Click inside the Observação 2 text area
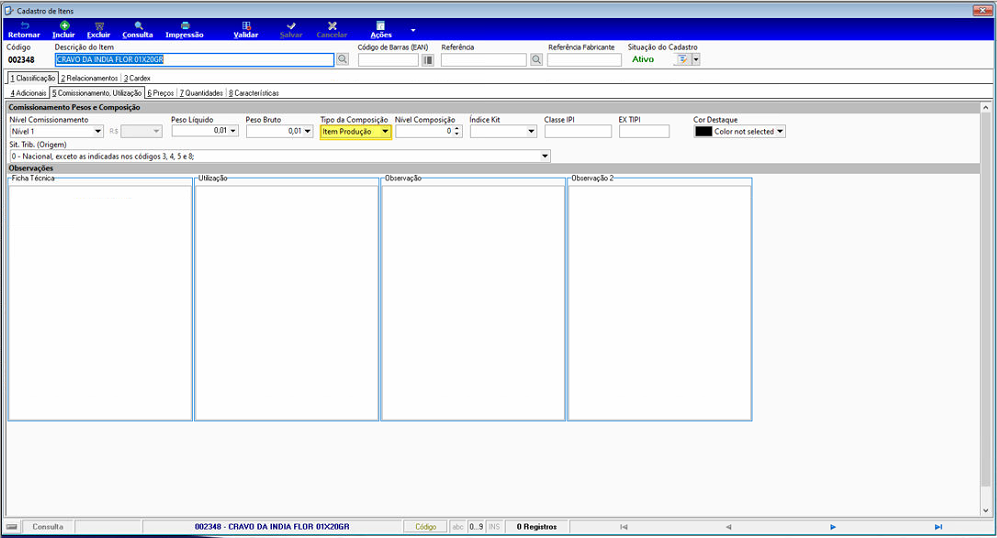This screenshot has height=538, width=997. [x=659, y=302]
